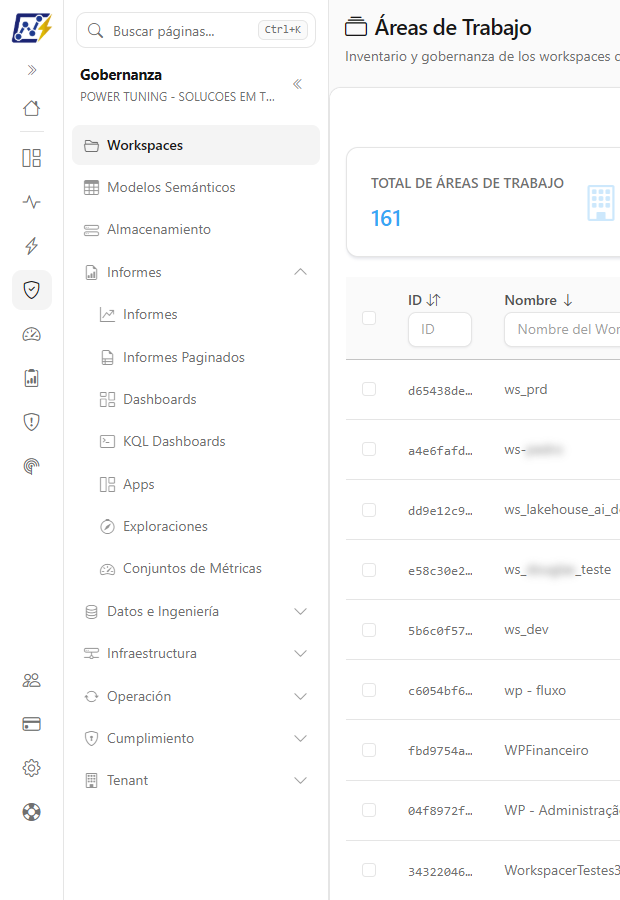This screenshot has height=900, width=620.
Task: Check the row checkbox for ws_prd
Action: (x=369, y=389)
